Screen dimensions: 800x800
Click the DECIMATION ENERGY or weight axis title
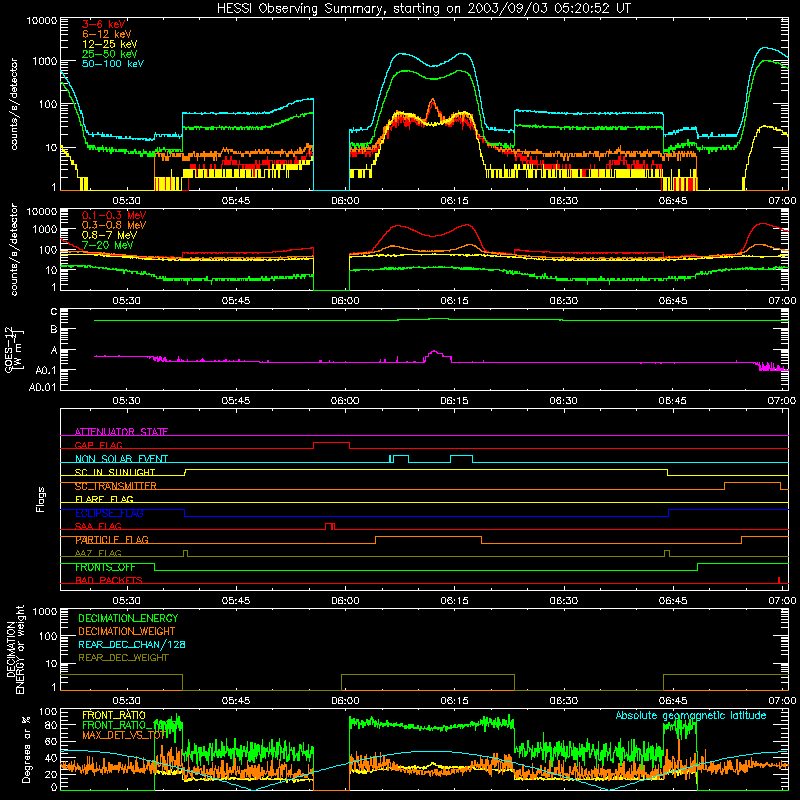pyautogui.click(x=15, y=649)
